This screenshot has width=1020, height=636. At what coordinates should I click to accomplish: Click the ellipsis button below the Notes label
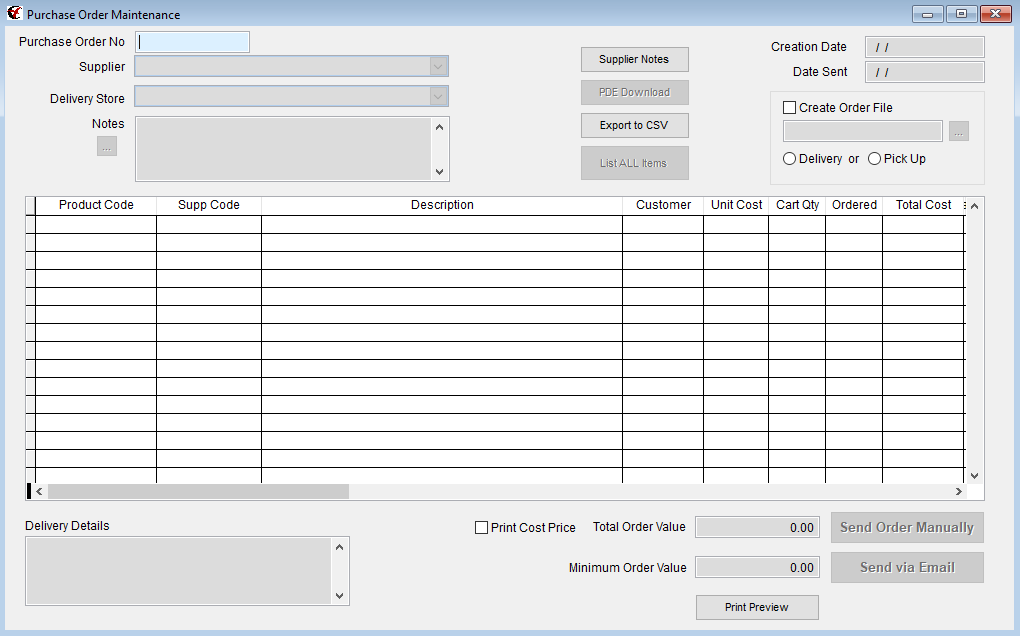(107, 146)
